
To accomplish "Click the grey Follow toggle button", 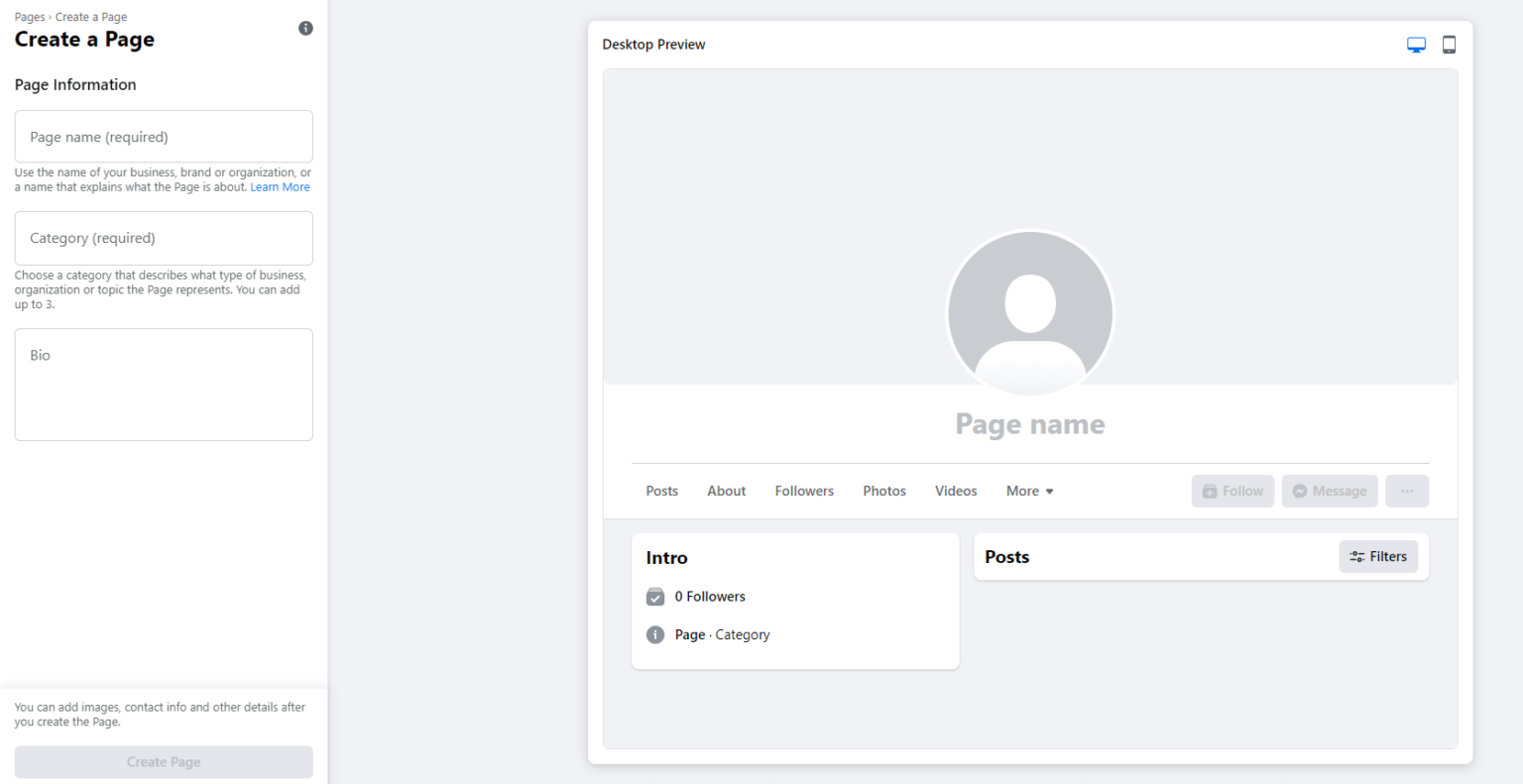I will click(1232, 491).
